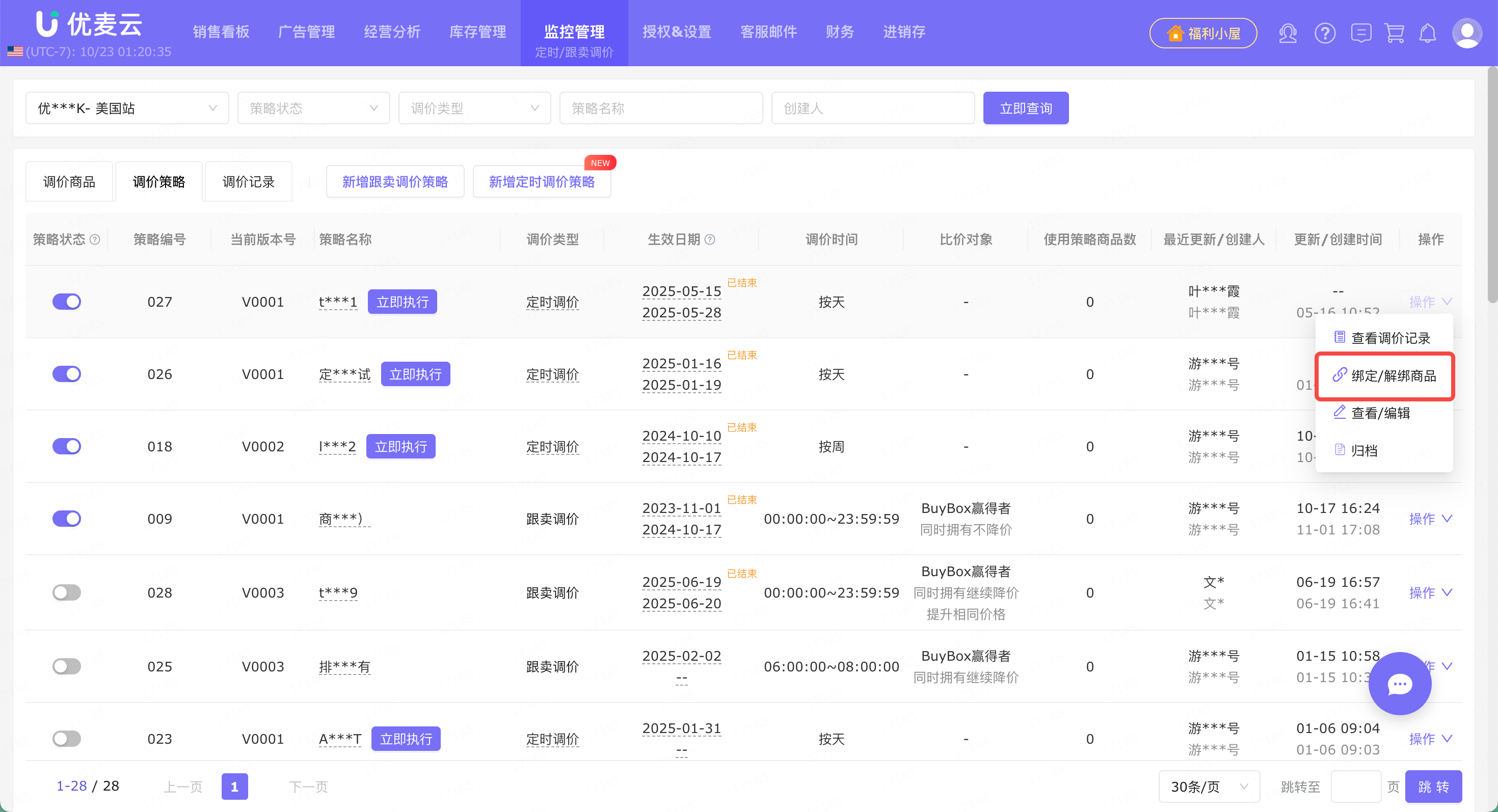This screenshot has width=1498, height=812.
Task: Click the 立即查询 search button
Action: [x=1025, y=108]
